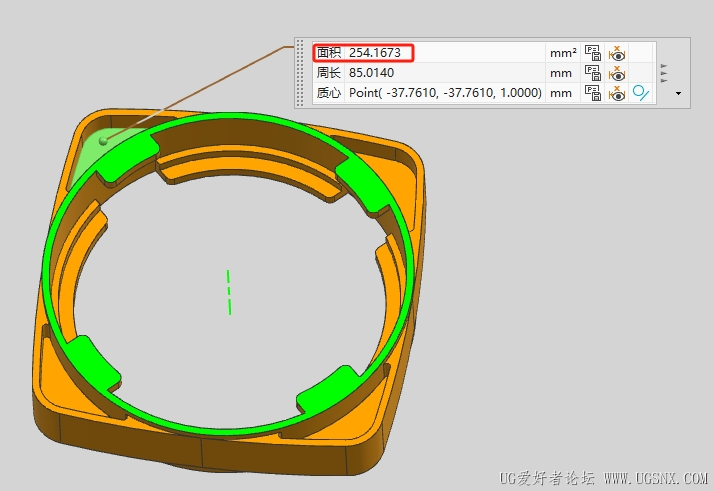This screenshot has width=713, height=491.
Task: Grab the dotted handle of the measurement panel
Action: click(x=300, y=73)
